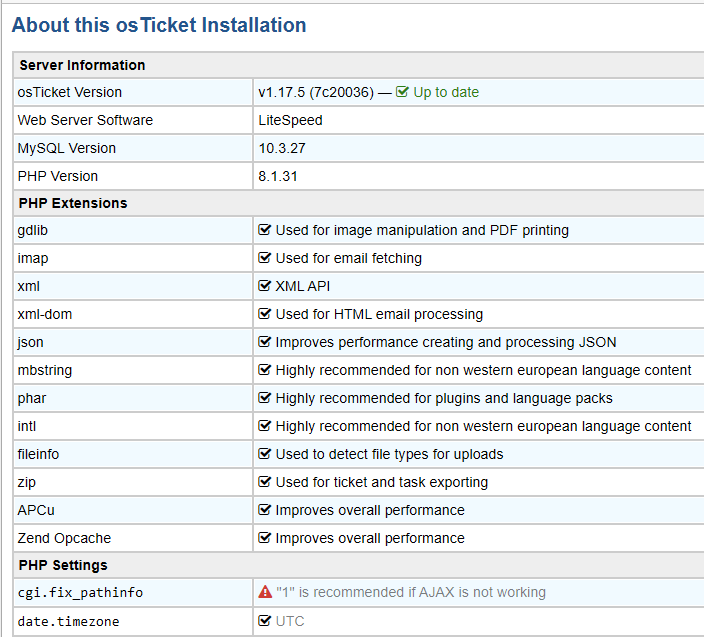
Task: Select Zend Opcache's Improves overall performance text
Action: (370, 538)
